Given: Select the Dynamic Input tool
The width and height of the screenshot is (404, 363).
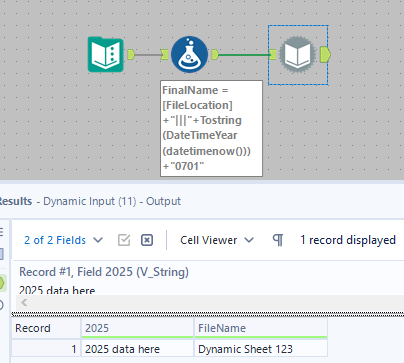Looking at the screenshot, I should coord(297,54).
